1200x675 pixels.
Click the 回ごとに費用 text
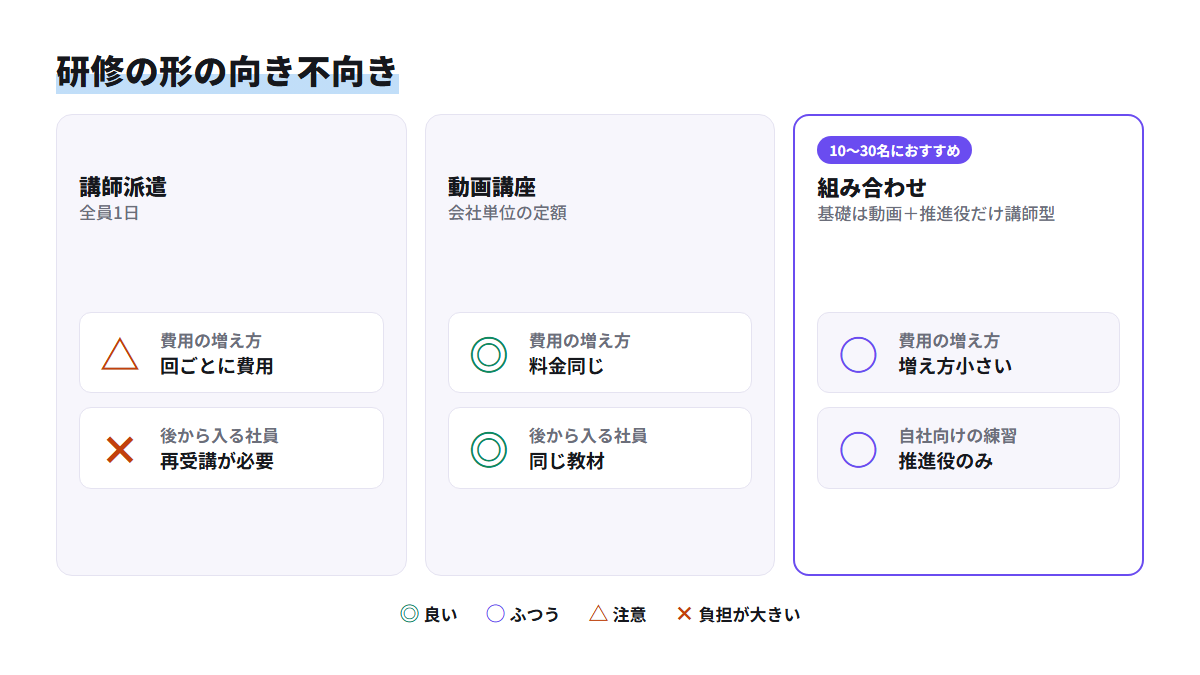coord(217,366)
